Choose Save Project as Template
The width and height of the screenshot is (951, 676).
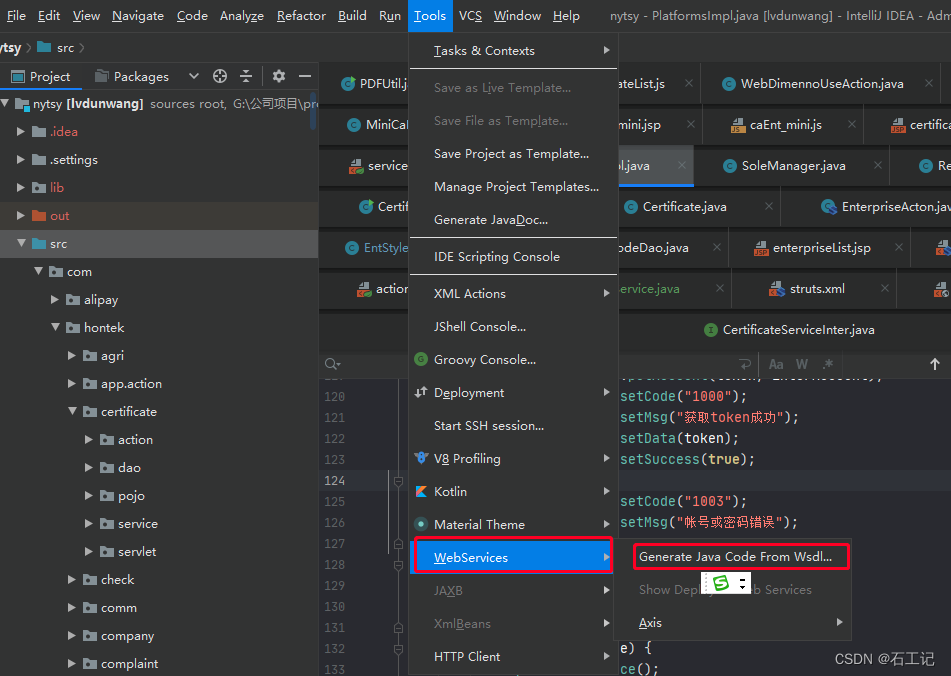(514, 154)
